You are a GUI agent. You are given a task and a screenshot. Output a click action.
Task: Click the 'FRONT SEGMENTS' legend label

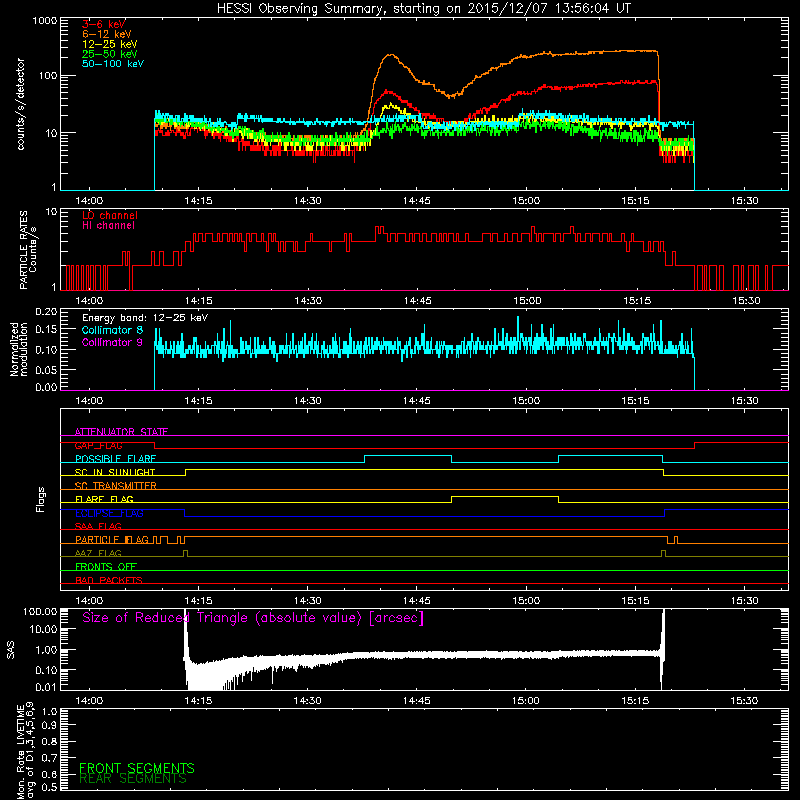137,768
